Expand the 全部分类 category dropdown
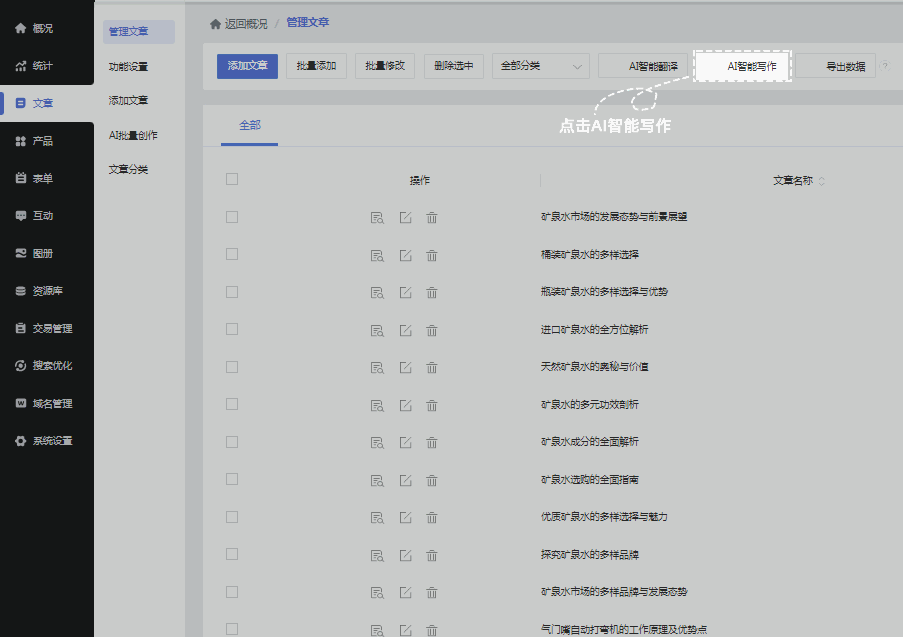903x637 pixels. [x=541, y=66]
